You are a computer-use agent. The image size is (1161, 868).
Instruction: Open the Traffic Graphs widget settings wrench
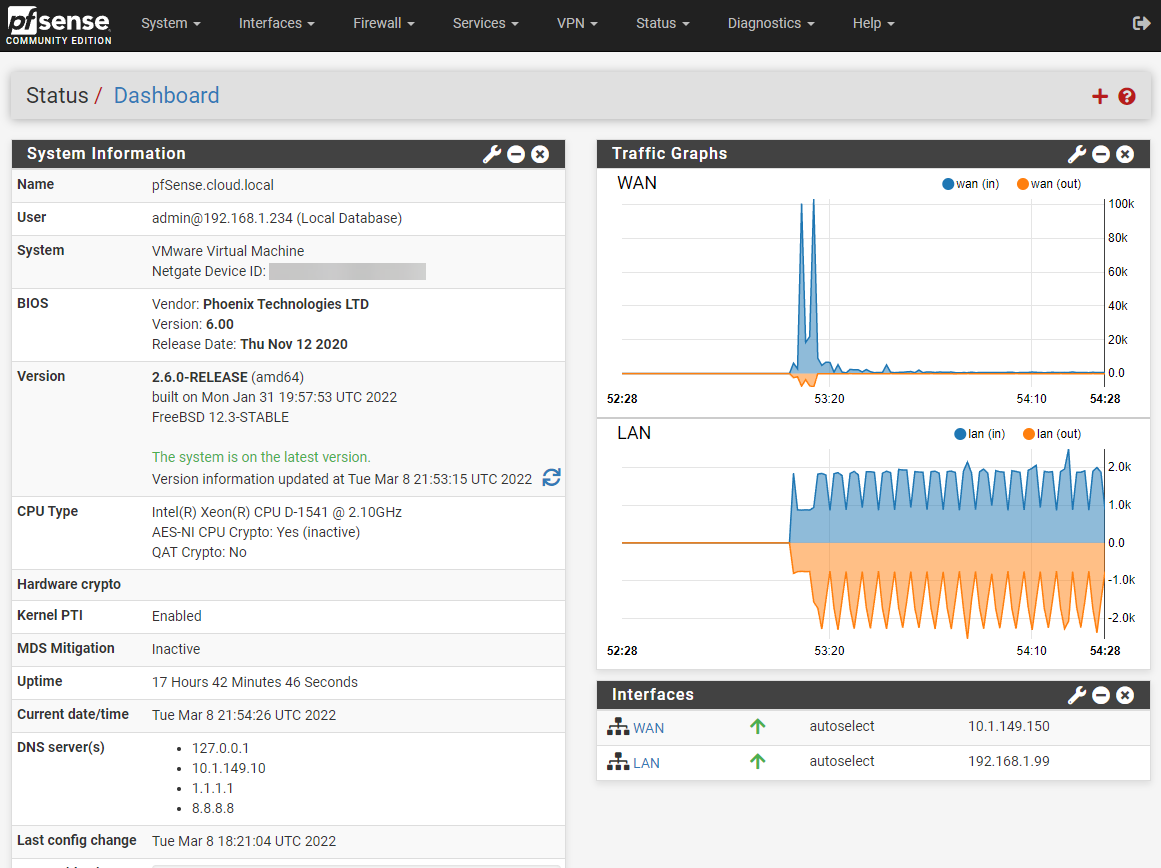1076,154
